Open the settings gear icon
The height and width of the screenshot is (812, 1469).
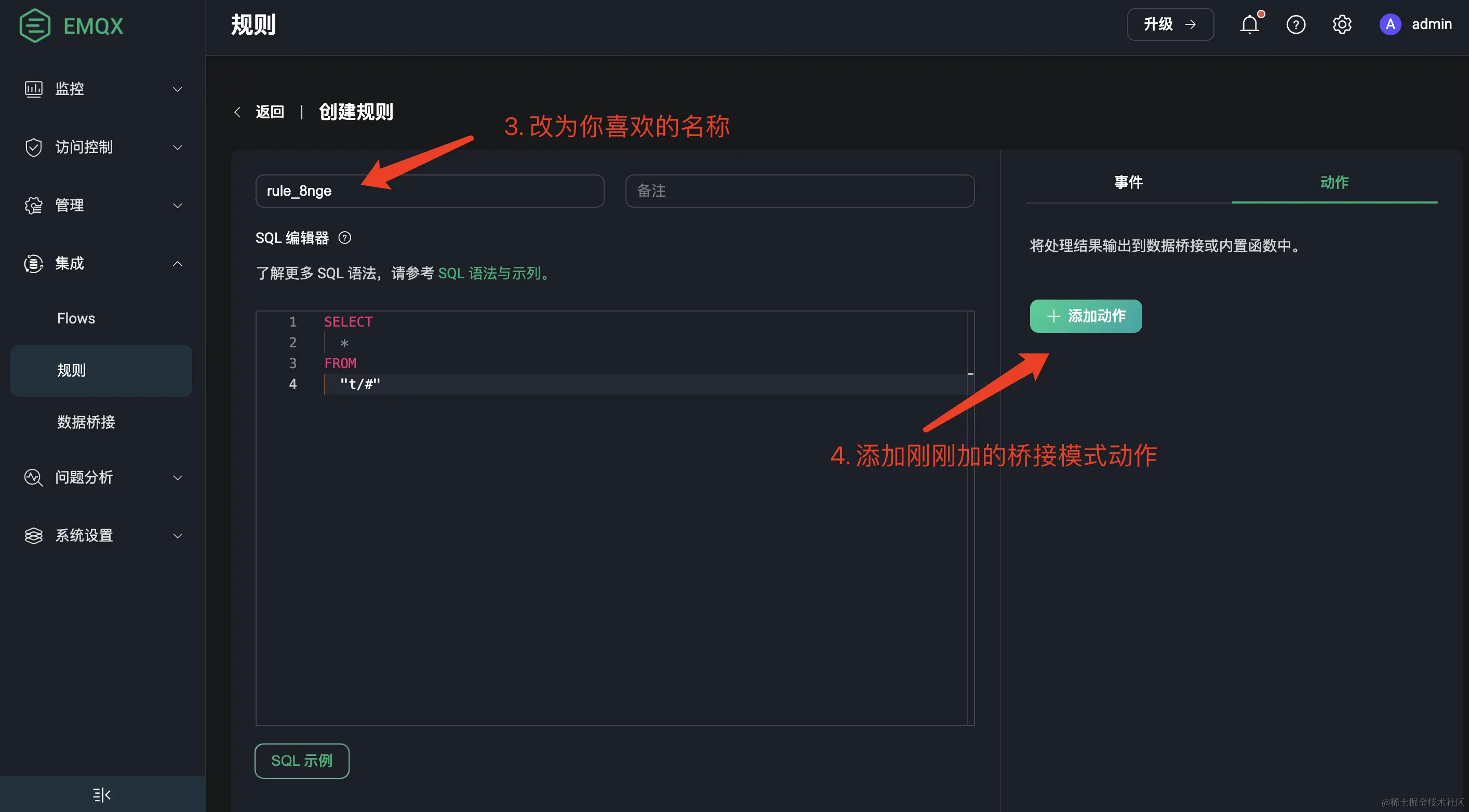pos(1342,24)
